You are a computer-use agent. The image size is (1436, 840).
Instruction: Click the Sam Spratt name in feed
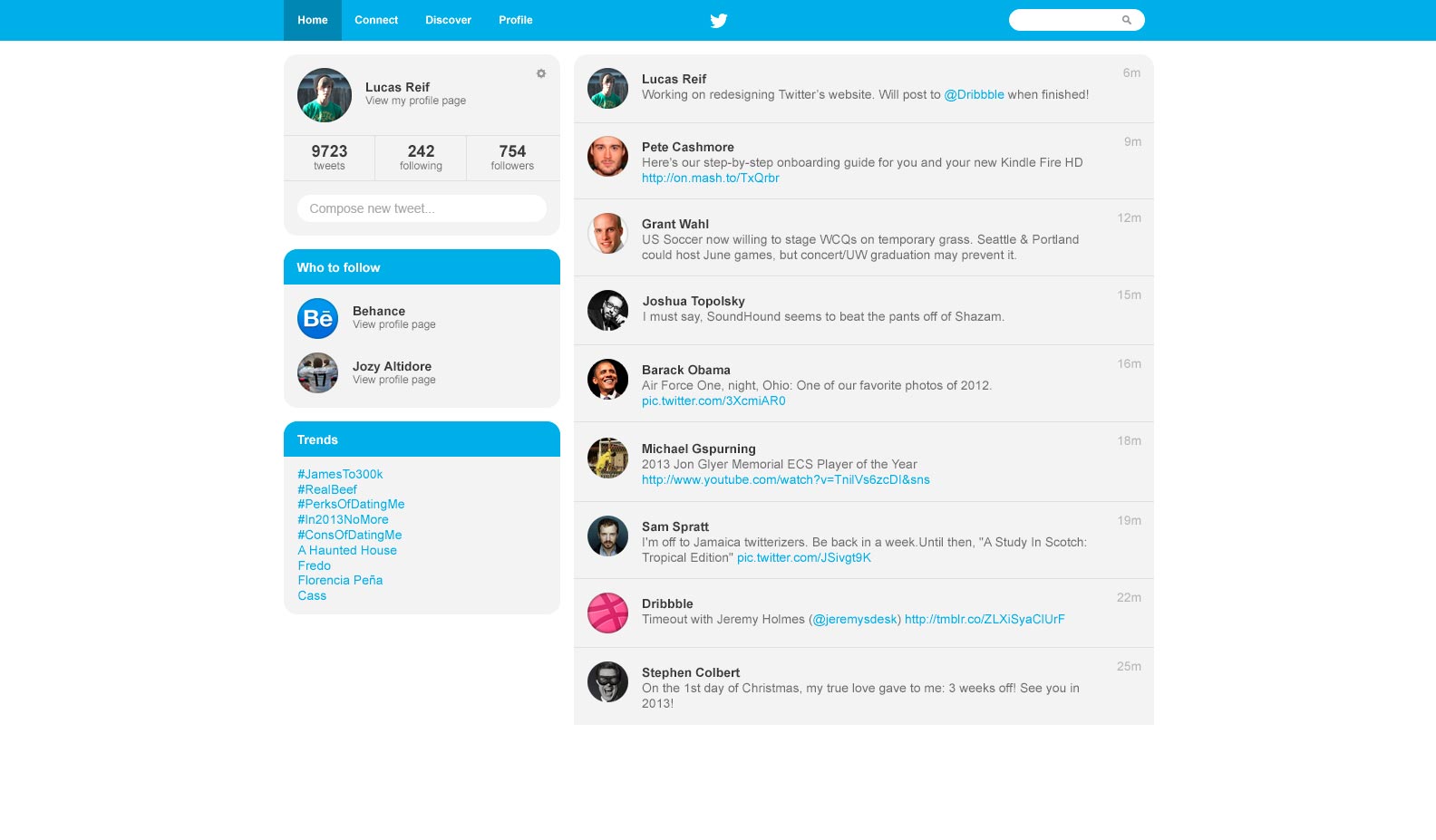(675, 526)
